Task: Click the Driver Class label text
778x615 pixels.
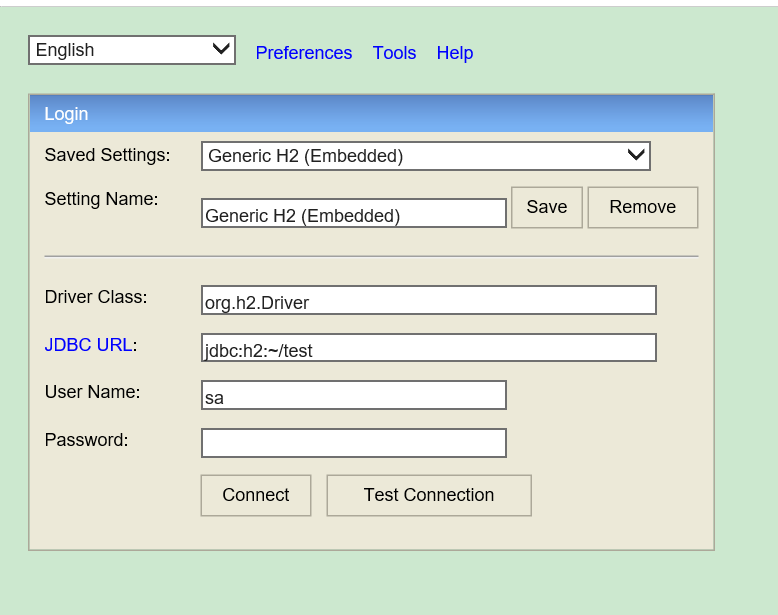Action: tap(96, 297)
